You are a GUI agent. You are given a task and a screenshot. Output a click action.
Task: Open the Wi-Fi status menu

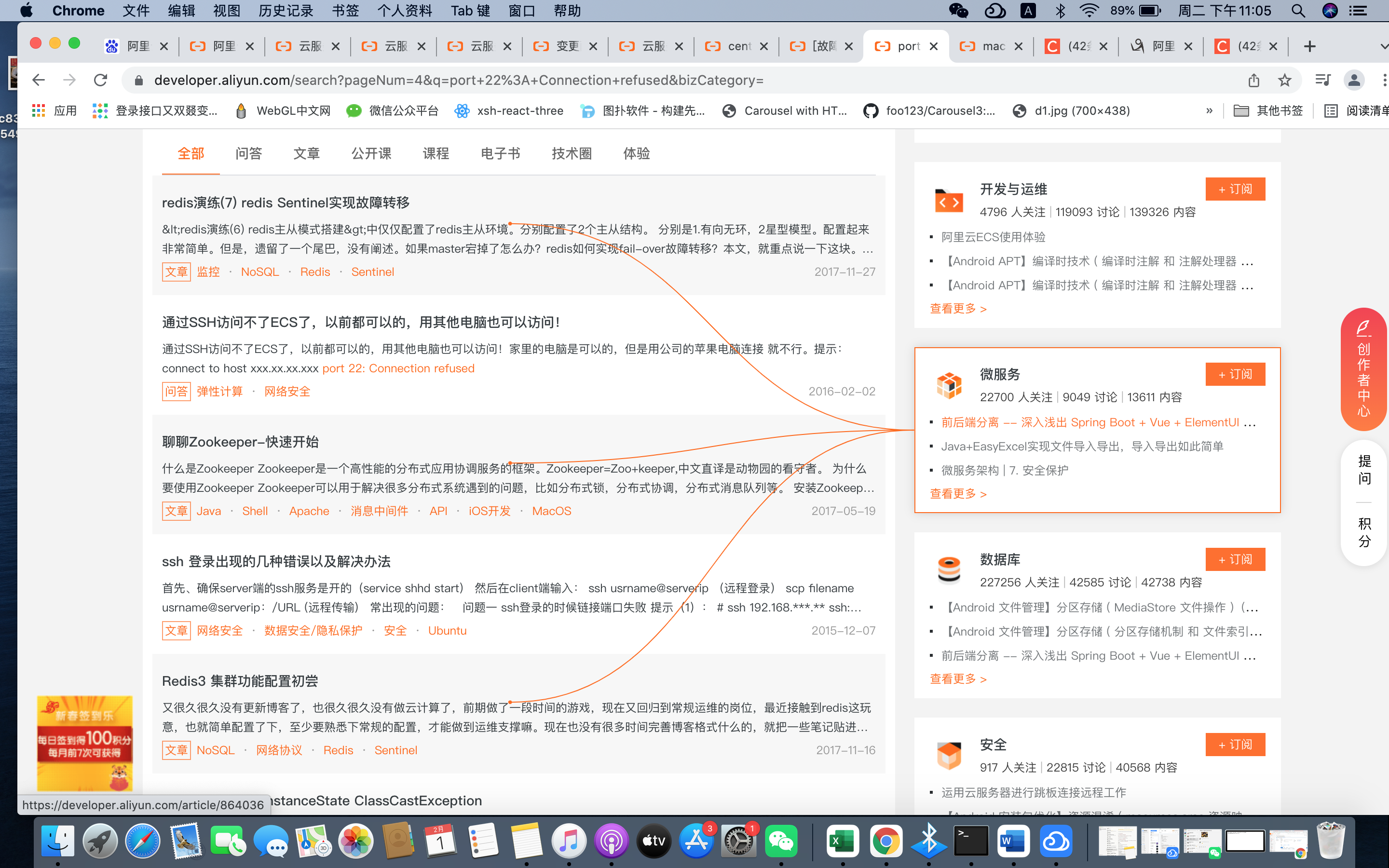click(x=1089, y=11)
